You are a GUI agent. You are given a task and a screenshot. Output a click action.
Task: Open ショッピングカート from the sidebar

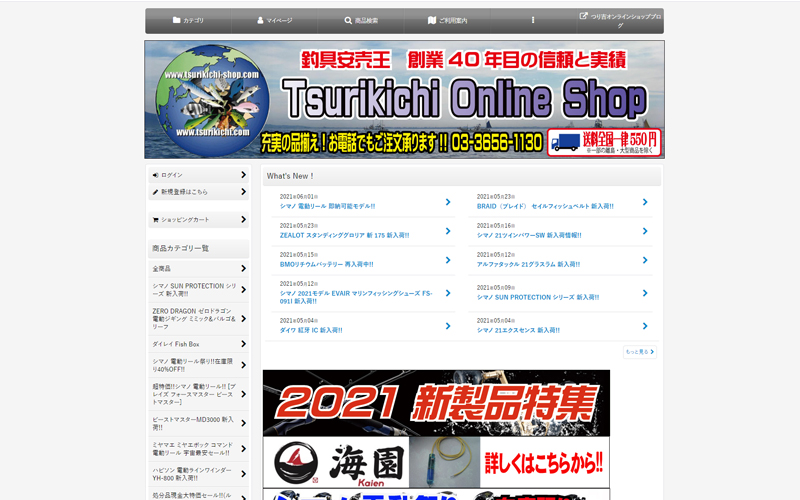(197, 219)
